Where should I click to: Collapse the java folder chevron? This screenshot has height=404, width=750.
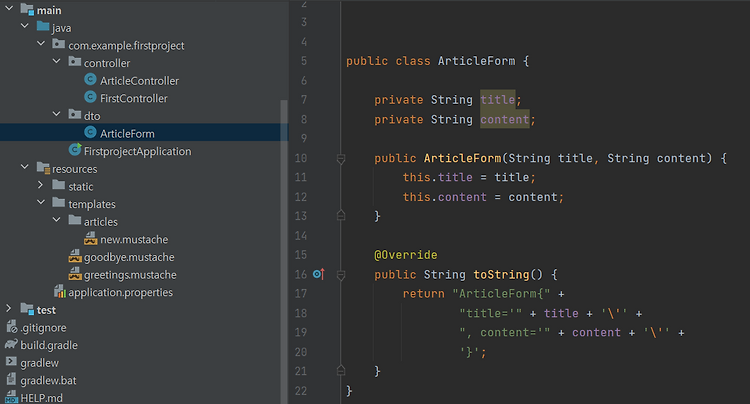tap(25, 25)
